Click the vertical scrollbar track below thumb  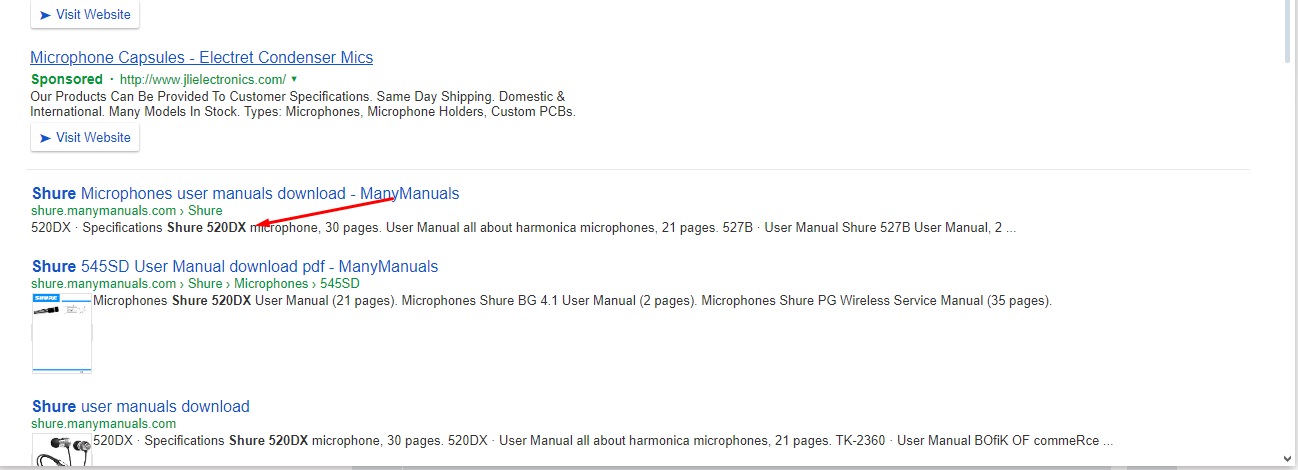[1290, 250]
